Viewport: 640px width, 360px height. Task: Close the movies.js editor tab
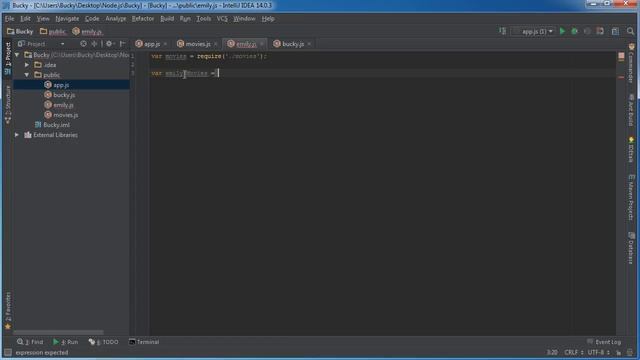pyautogui.click(x=216, y=44)
